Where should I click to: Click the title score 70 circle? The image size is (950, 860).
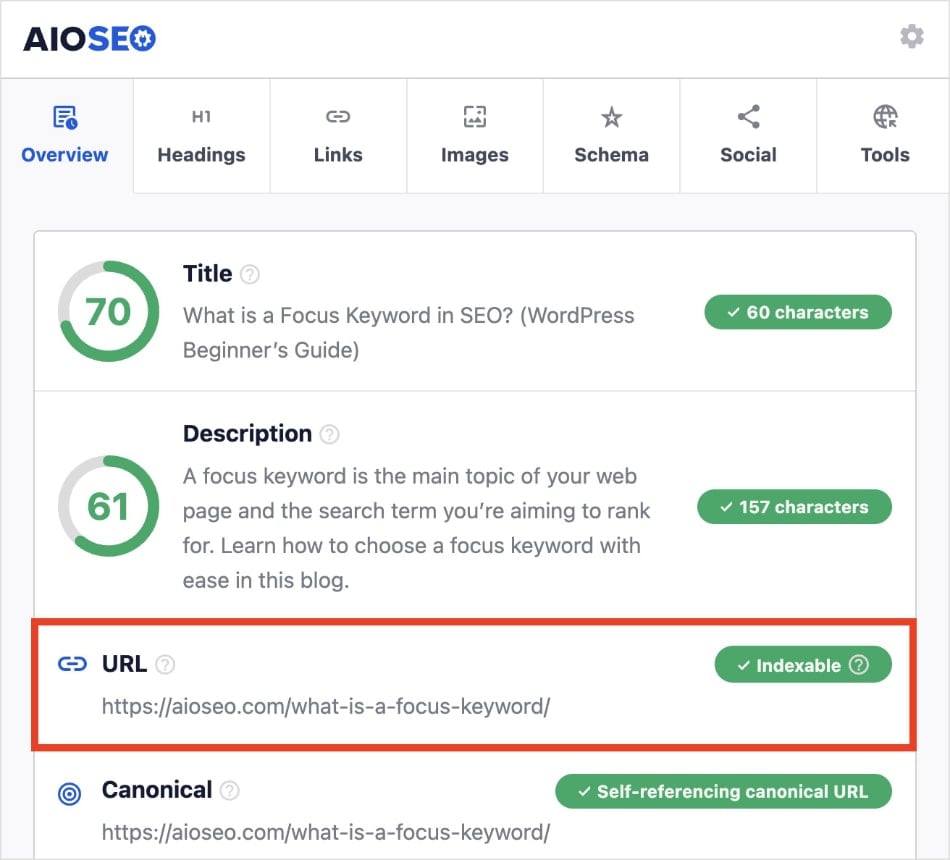click(x=108, y=311)
